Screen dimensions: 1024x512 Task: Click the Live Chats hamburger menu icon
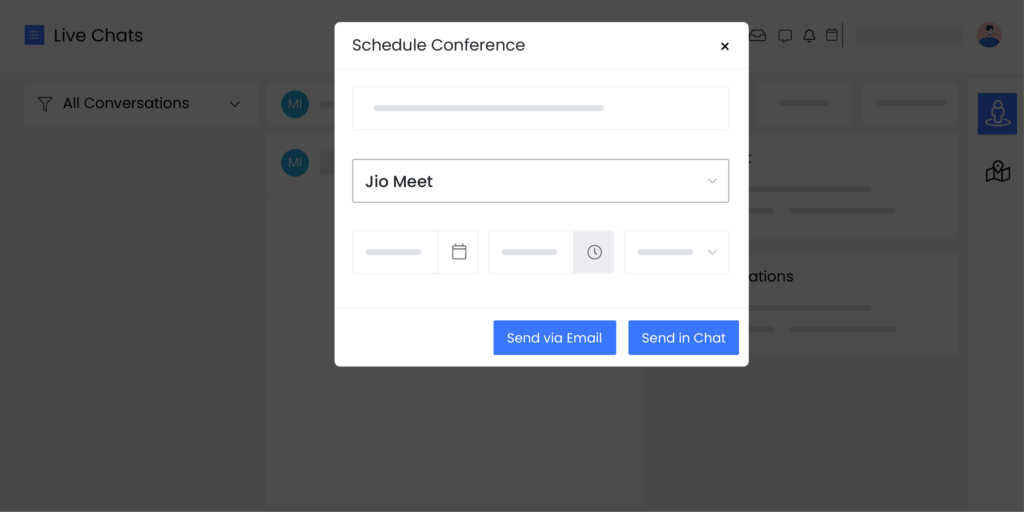click(x=35, y=35)
